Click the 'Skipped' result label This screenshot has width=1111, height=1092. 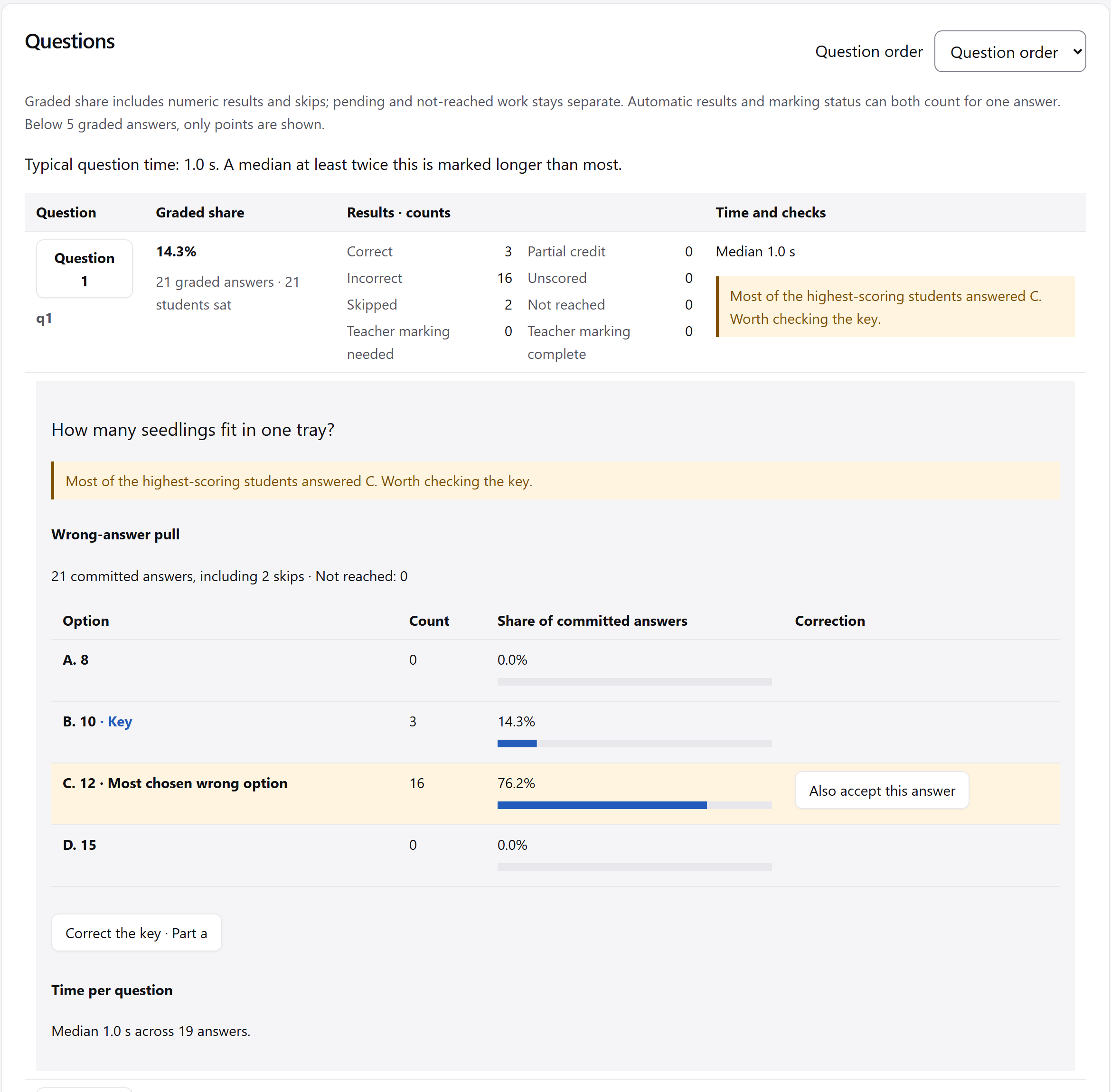coord(372,304)
